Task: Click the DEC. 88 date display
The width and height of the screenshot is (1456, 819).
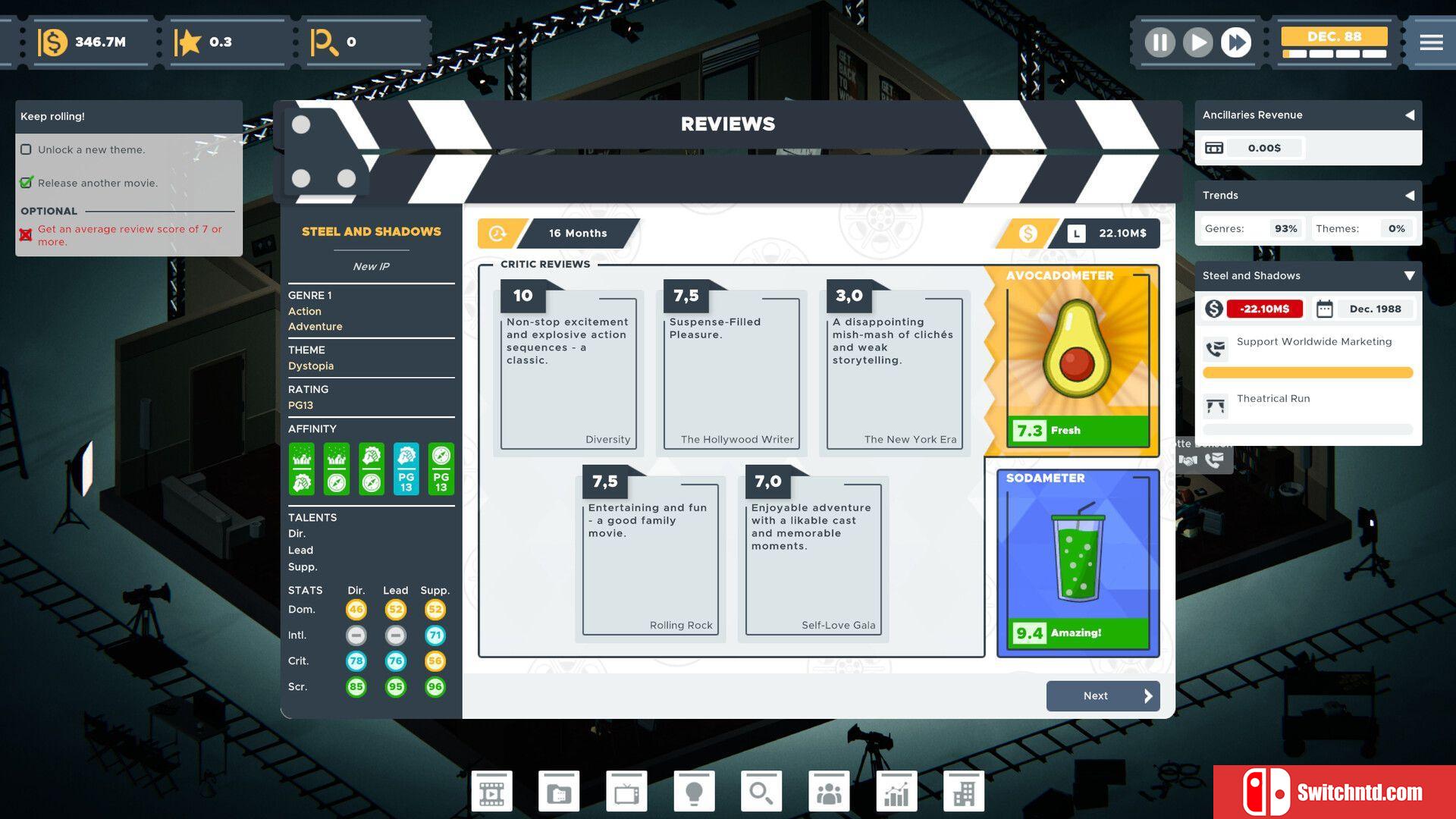Action: click(1335, 36)
